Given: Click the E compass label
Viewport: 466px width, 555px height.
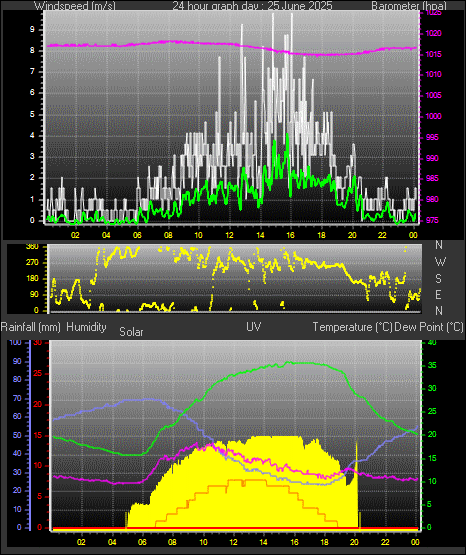Looking at the screenshot, I should (438, 294).
